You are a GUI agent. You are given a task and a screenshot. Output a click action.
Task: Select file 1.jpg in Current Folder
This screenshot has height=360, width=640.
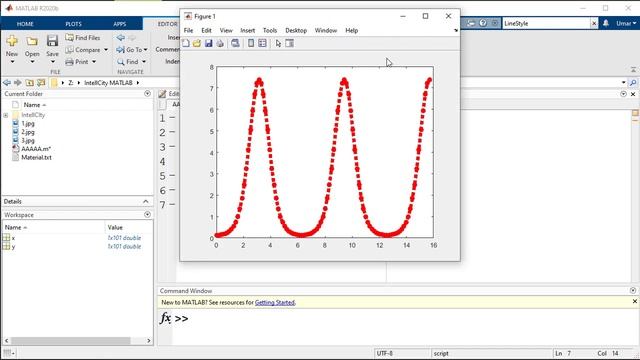28,124
